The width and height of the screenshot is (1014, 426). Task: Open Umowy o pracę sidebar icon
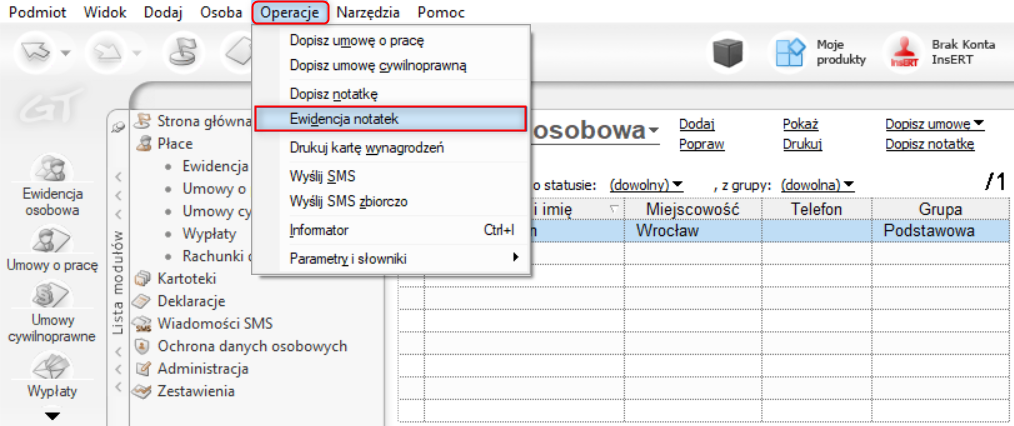coord(52,240)
